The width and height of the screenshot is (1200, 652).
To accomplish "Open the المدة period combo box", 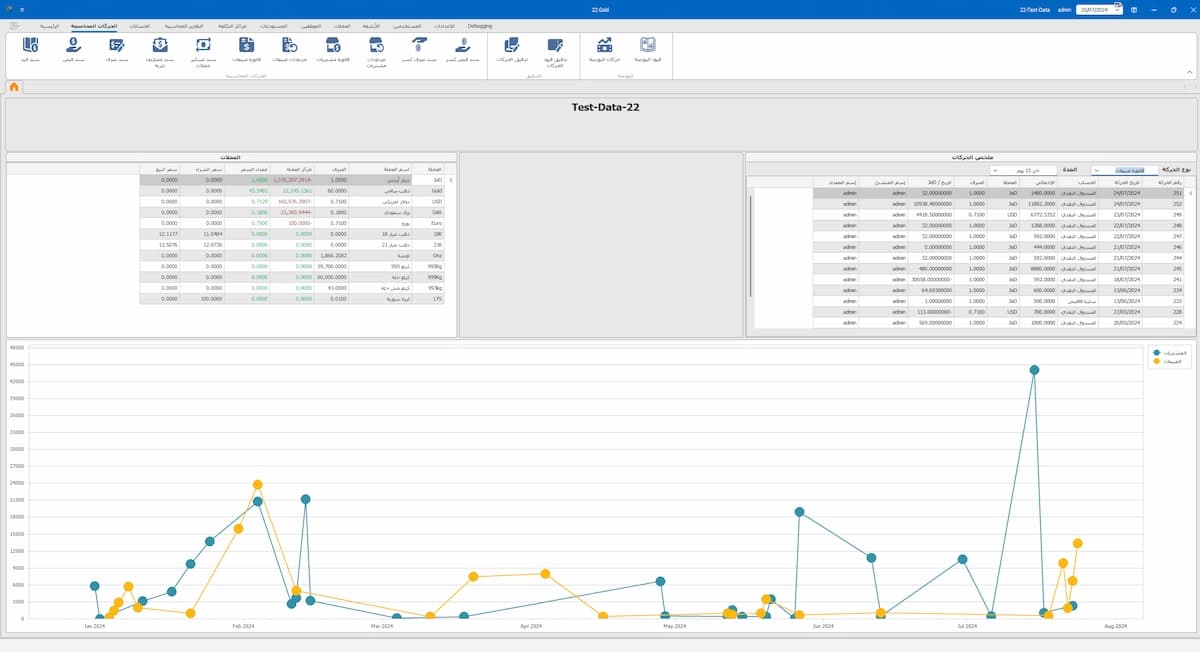I will coord(1021,170).
